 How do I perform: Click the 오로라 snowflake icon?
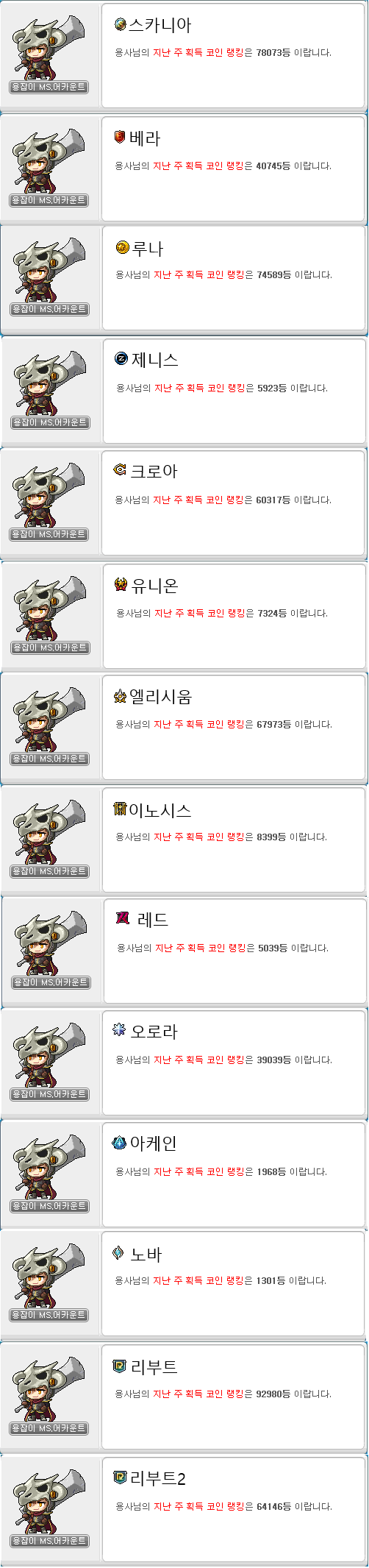[x=119, y=1030]
